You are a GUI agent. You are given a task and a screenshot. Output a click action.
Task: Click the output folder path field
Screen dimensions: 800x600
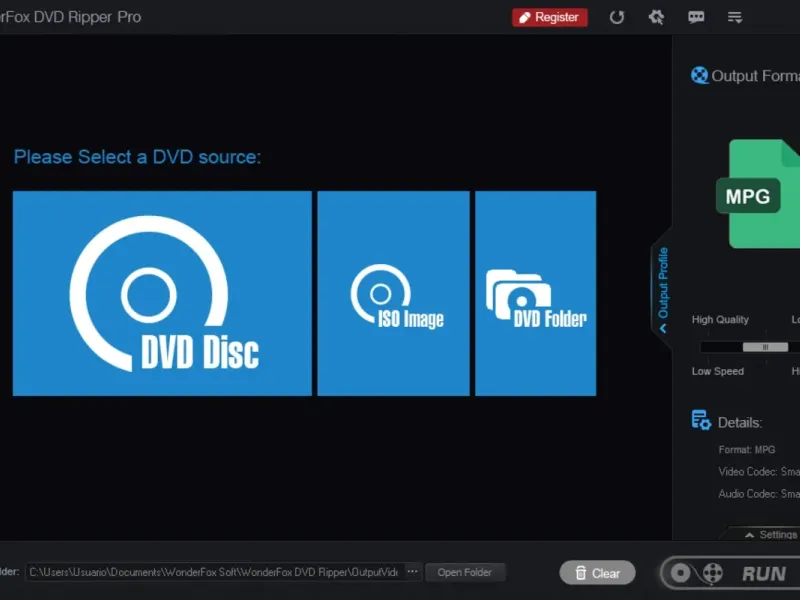pyautogui.click(x=215, y=572)
